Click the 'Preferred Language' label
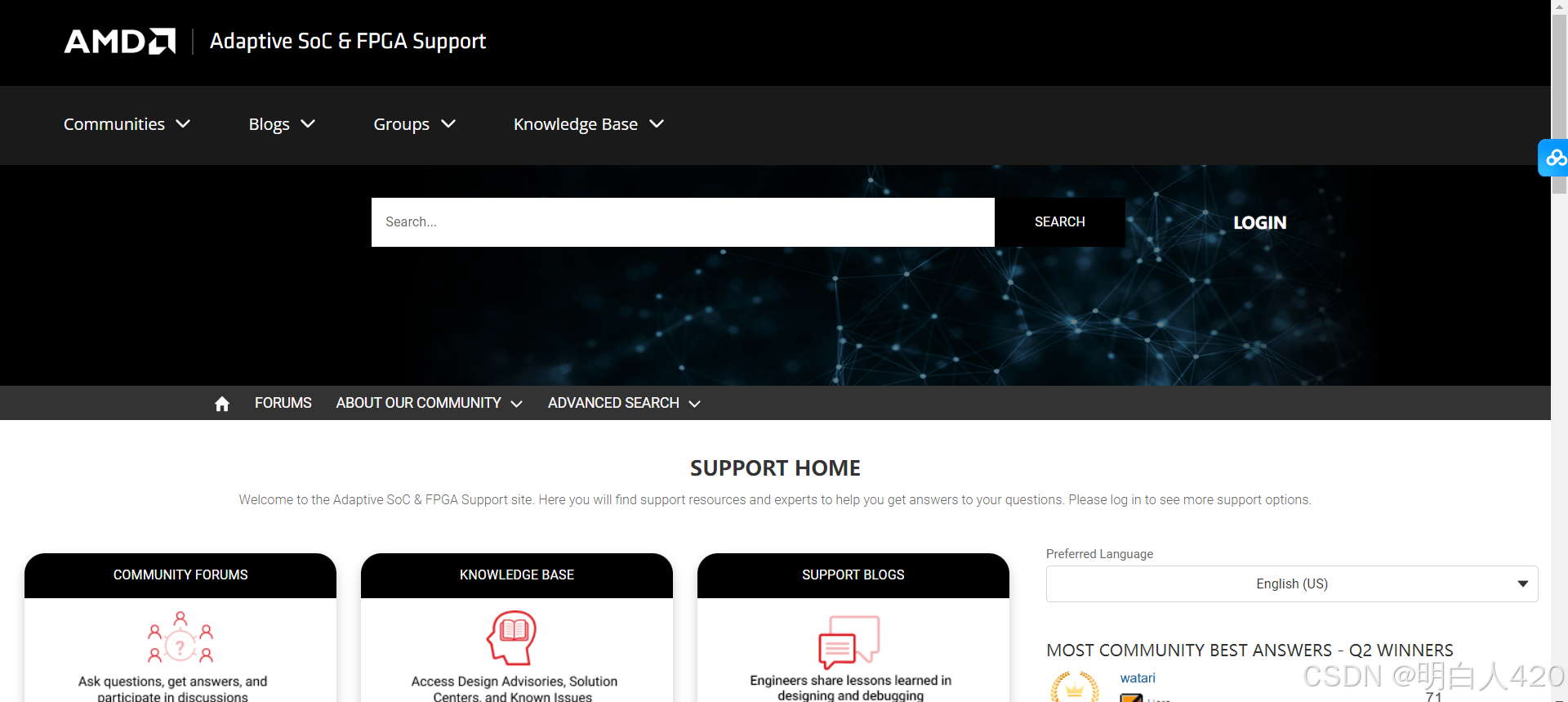Viewport: 1568px width, 702px height. (1099, 554)
